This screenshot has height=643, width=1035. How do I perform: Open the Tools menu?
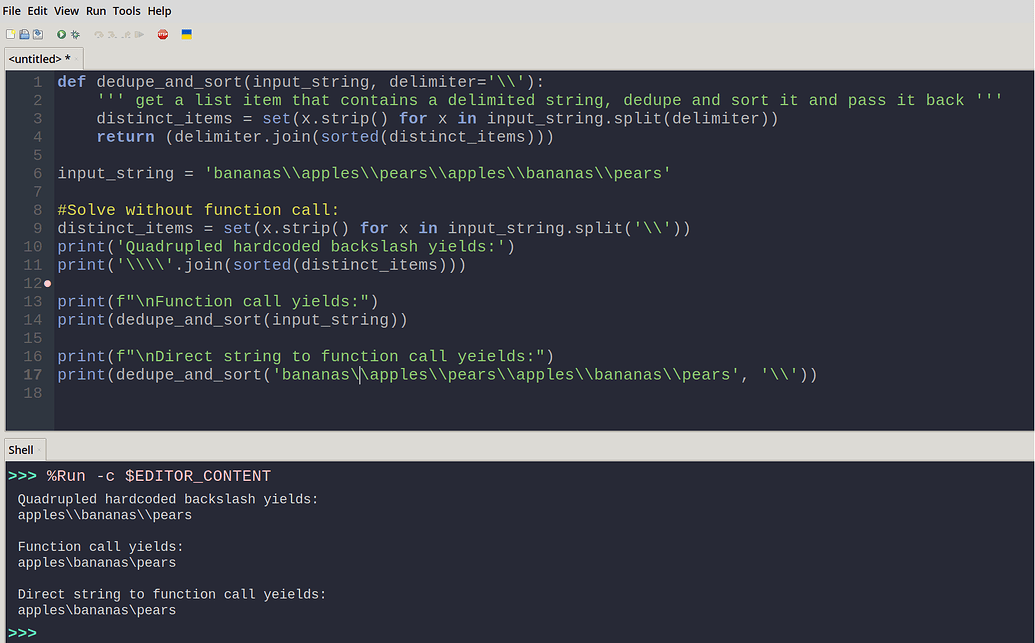(127, 11)
